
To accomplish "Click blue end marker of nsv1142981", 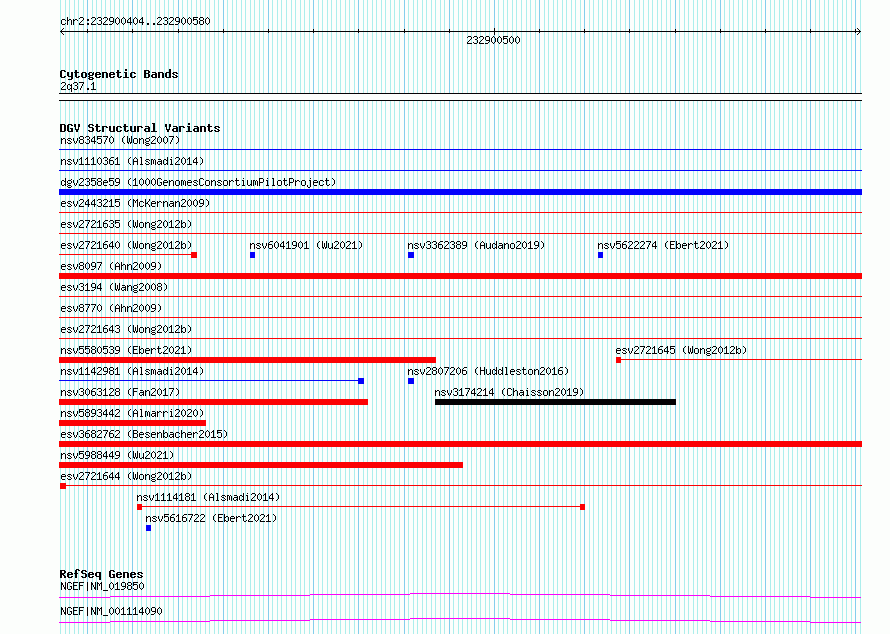I will (361, 381).
